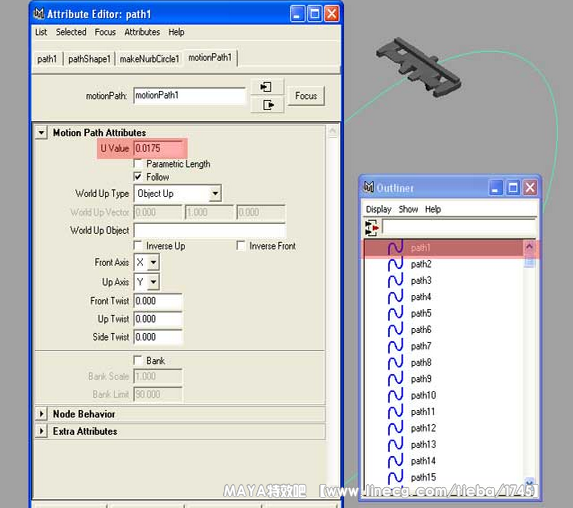The width and height of the screenshot is (573, 508).
Task: Expand the Node Behavior section
Action: [x=41, y=414]
